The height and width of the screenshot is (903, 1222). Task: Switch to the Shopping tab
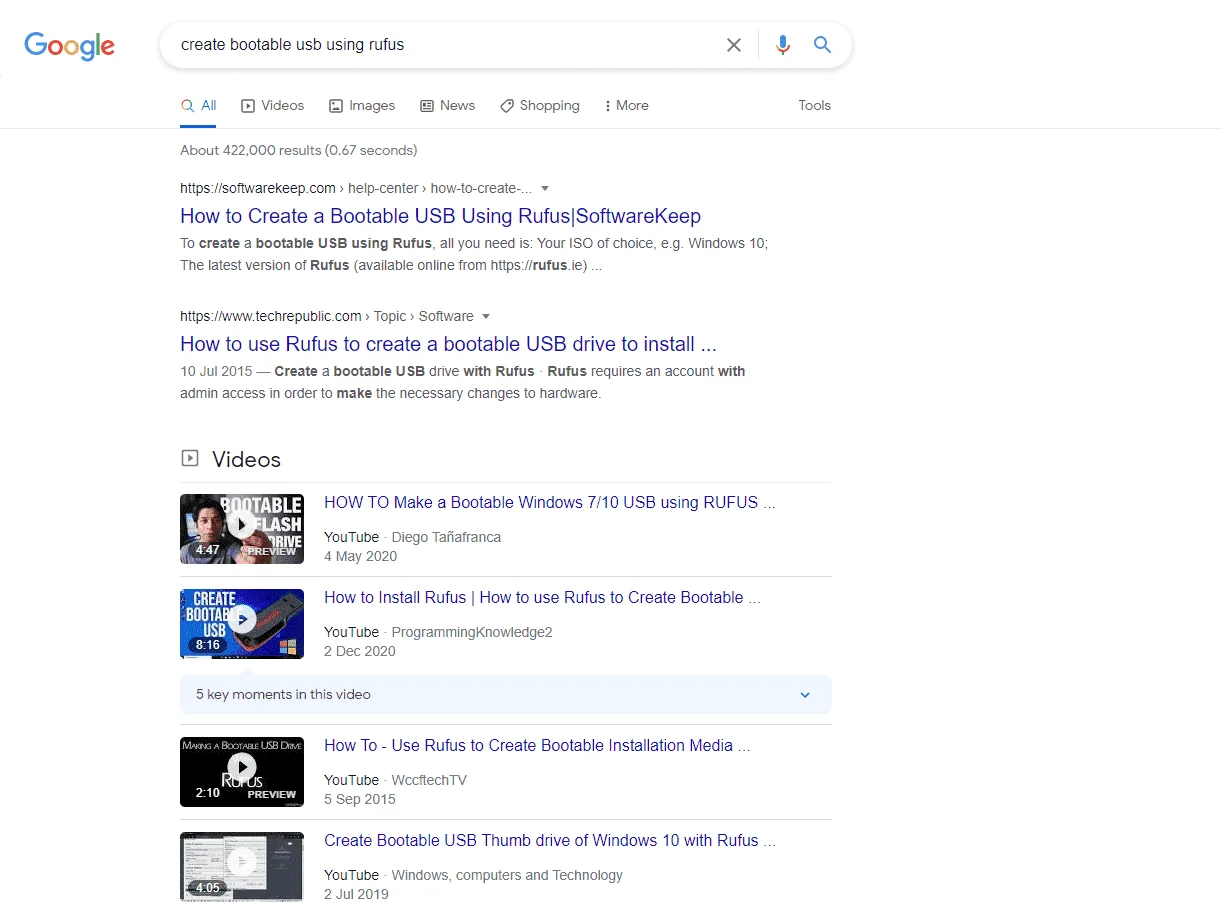(540, 105)
